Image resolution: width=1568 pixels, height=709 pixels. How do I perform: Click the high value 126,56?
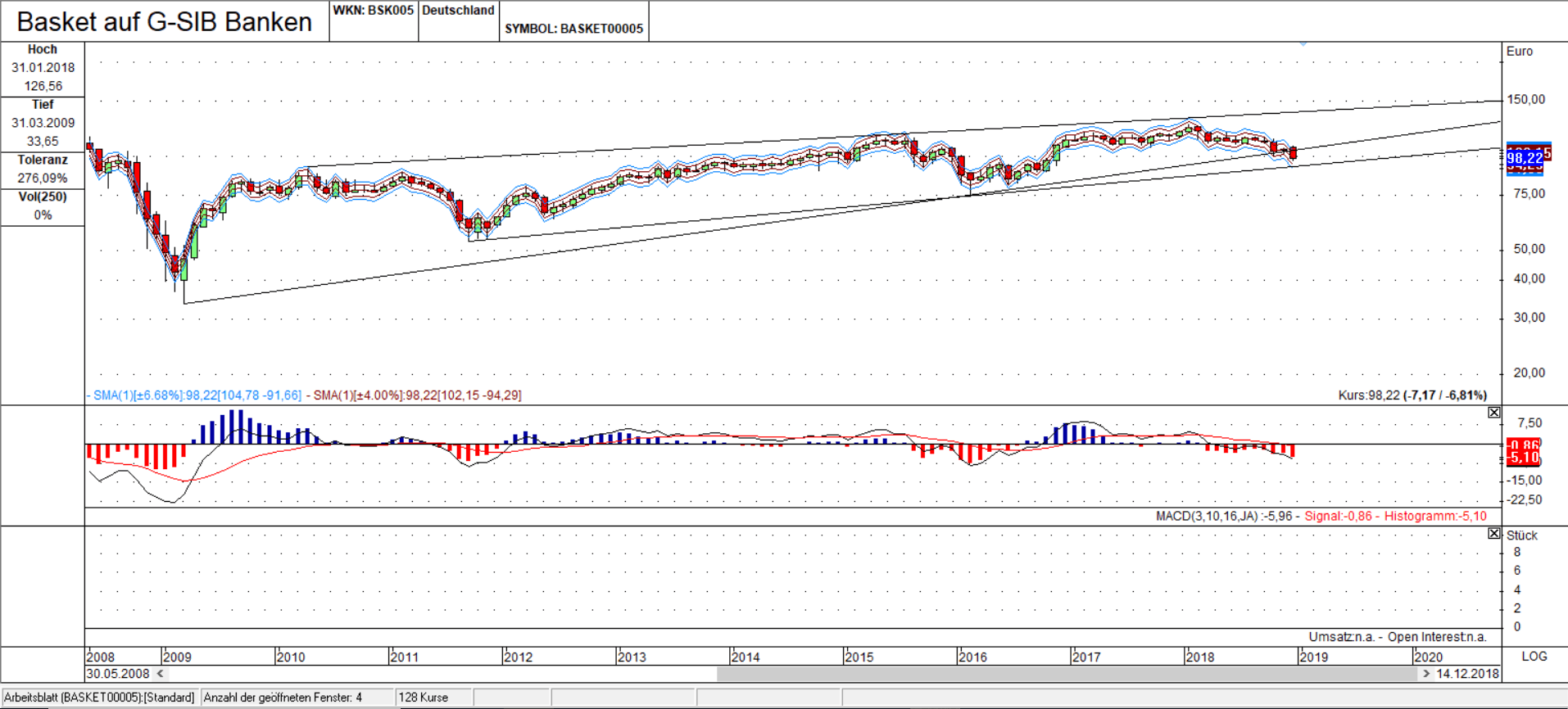click(x=43, y=86)
